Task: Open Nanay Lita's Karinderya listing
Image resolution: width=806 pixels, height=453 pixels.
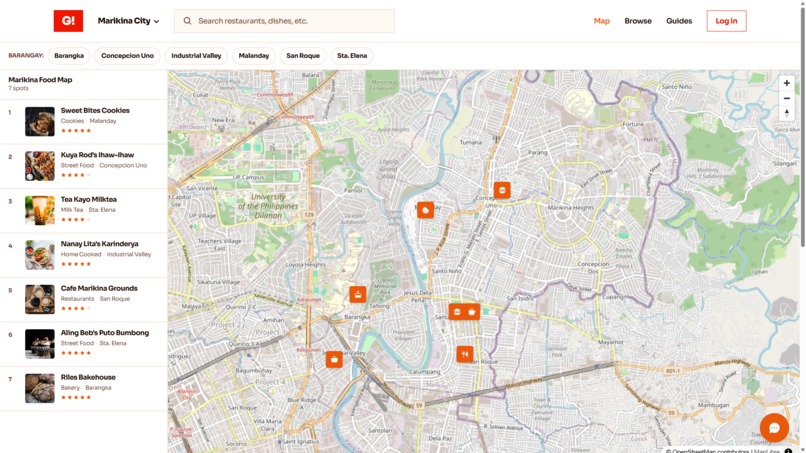Action: coord(83,255)
